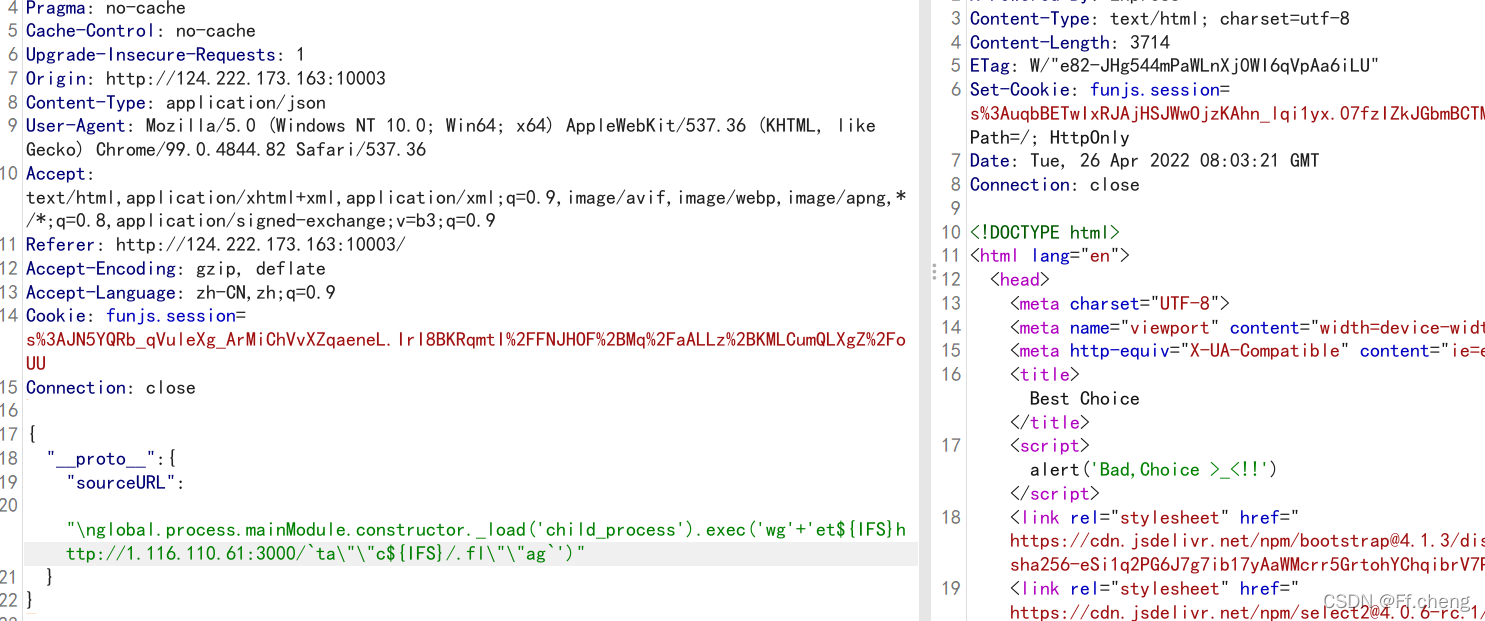Click the bootstrap@4.1.3 stylesheet URL

[x=1247, y=541]
